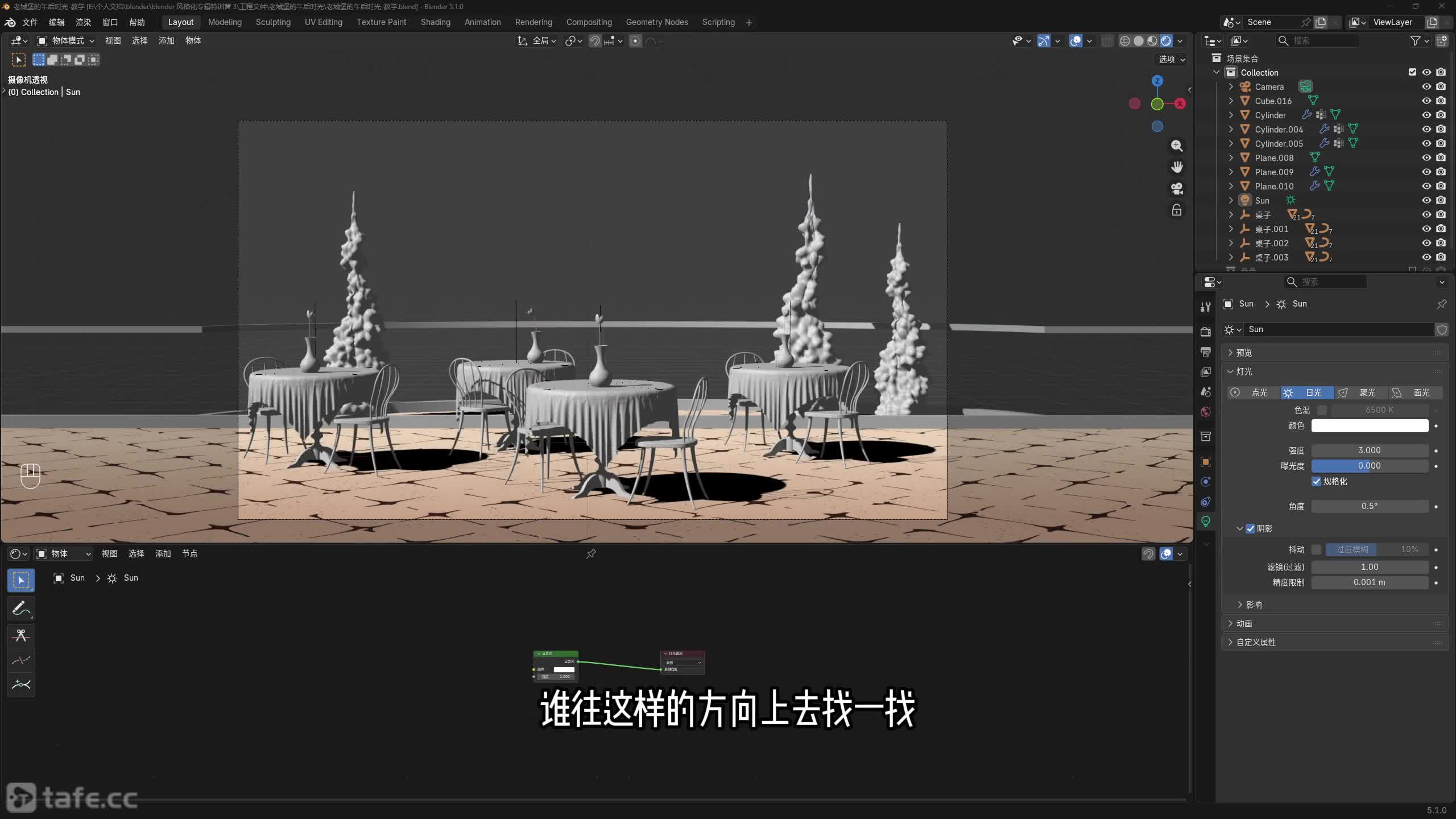Uncheck the 规格化 checkbox
The image size is (1456, 819).
click(1316, 481)
